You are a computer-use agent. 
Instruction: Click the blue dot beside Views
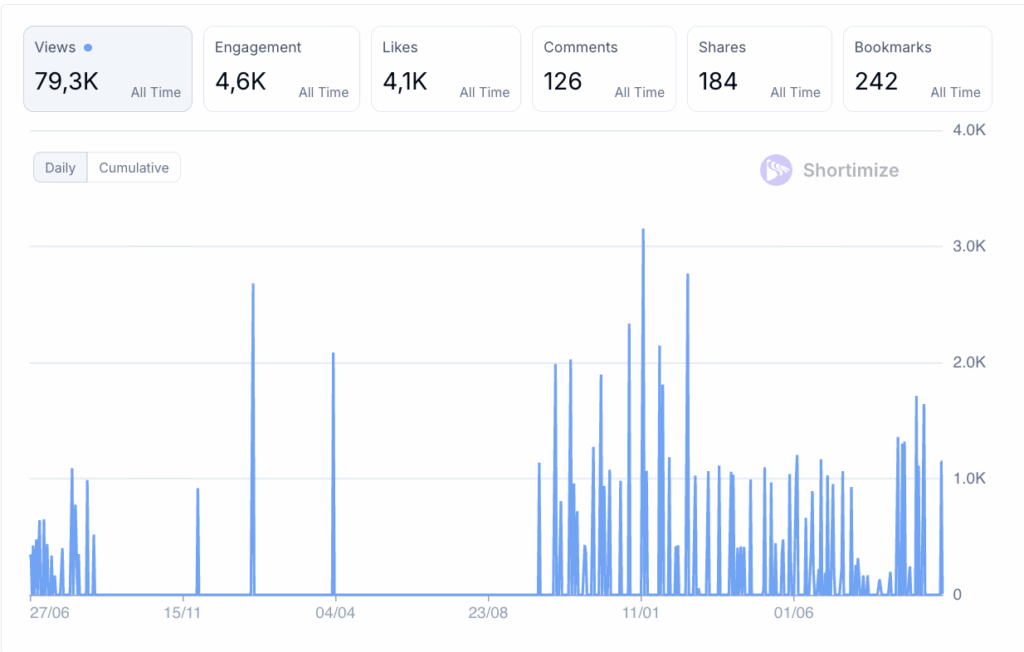point(88,47)
